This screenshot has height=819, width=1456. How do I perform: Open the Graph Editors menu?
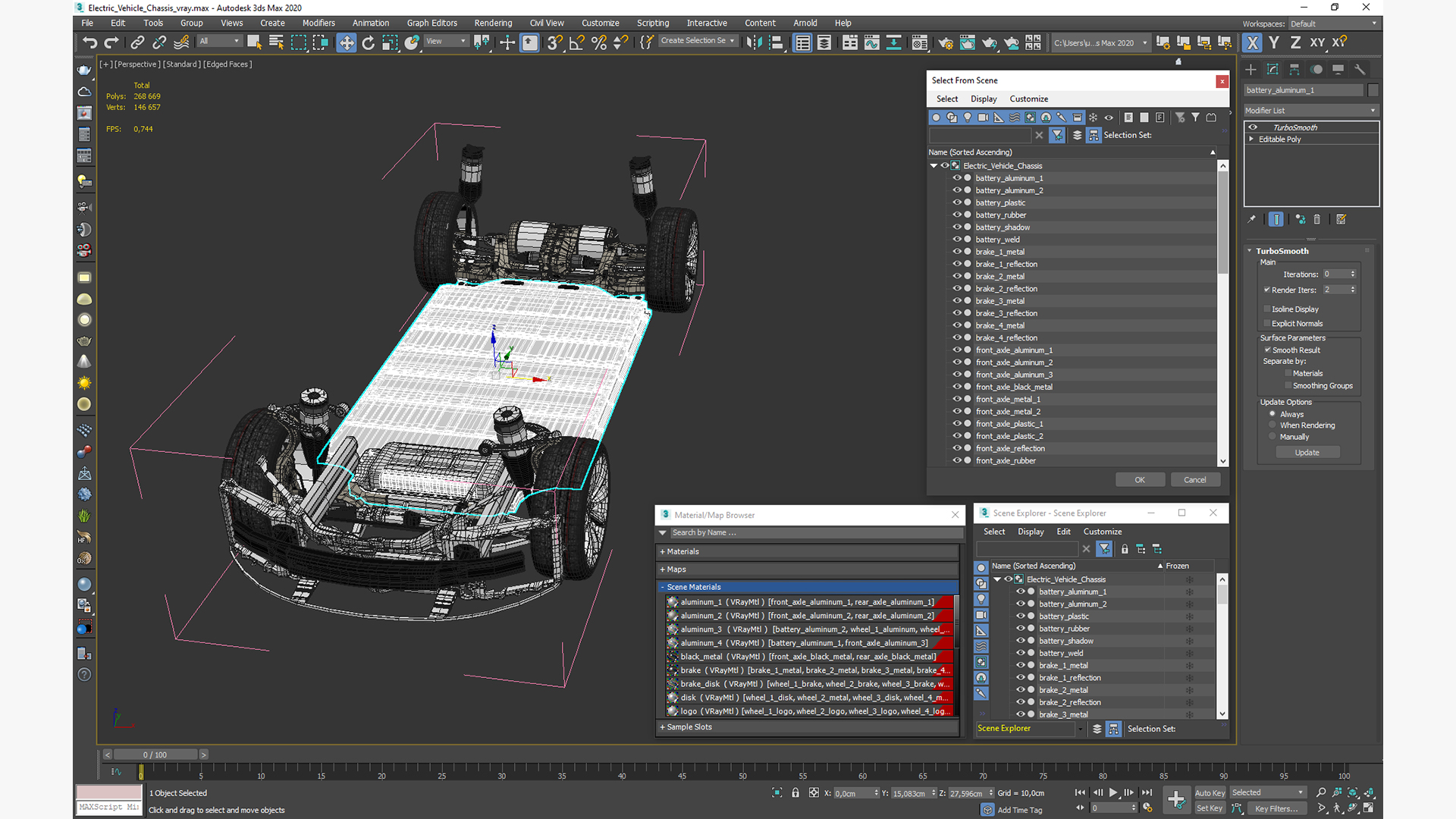[432, 23]
